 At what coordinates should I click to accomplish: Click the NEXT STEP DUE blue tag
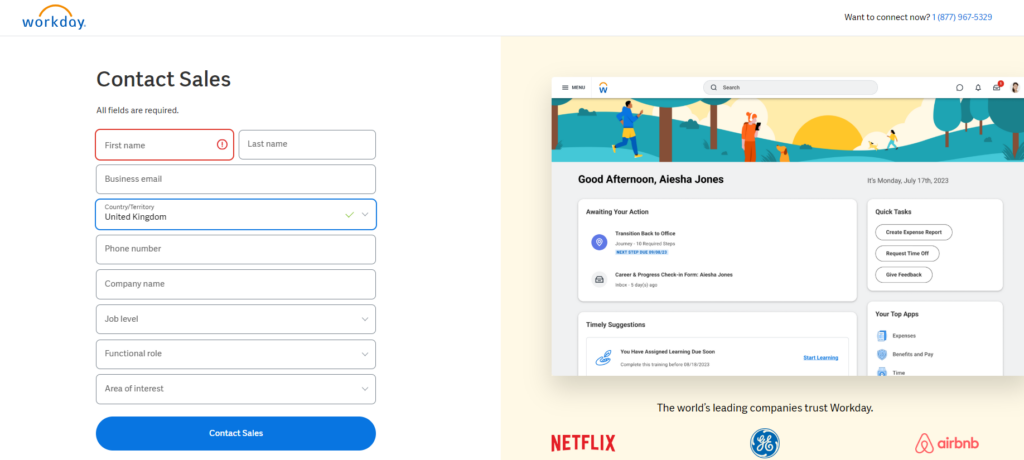coord(642,252)
